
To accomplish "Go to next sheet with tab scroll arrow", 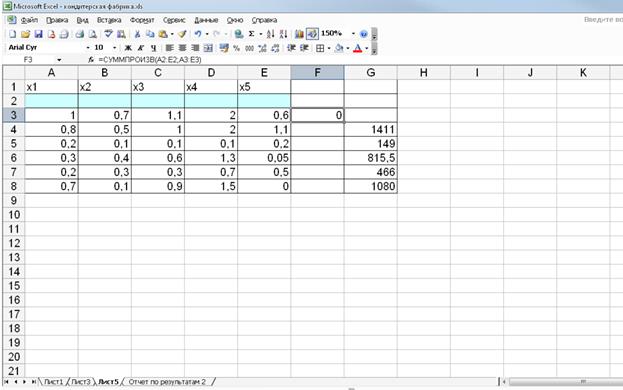I will (x=24, y=382).
